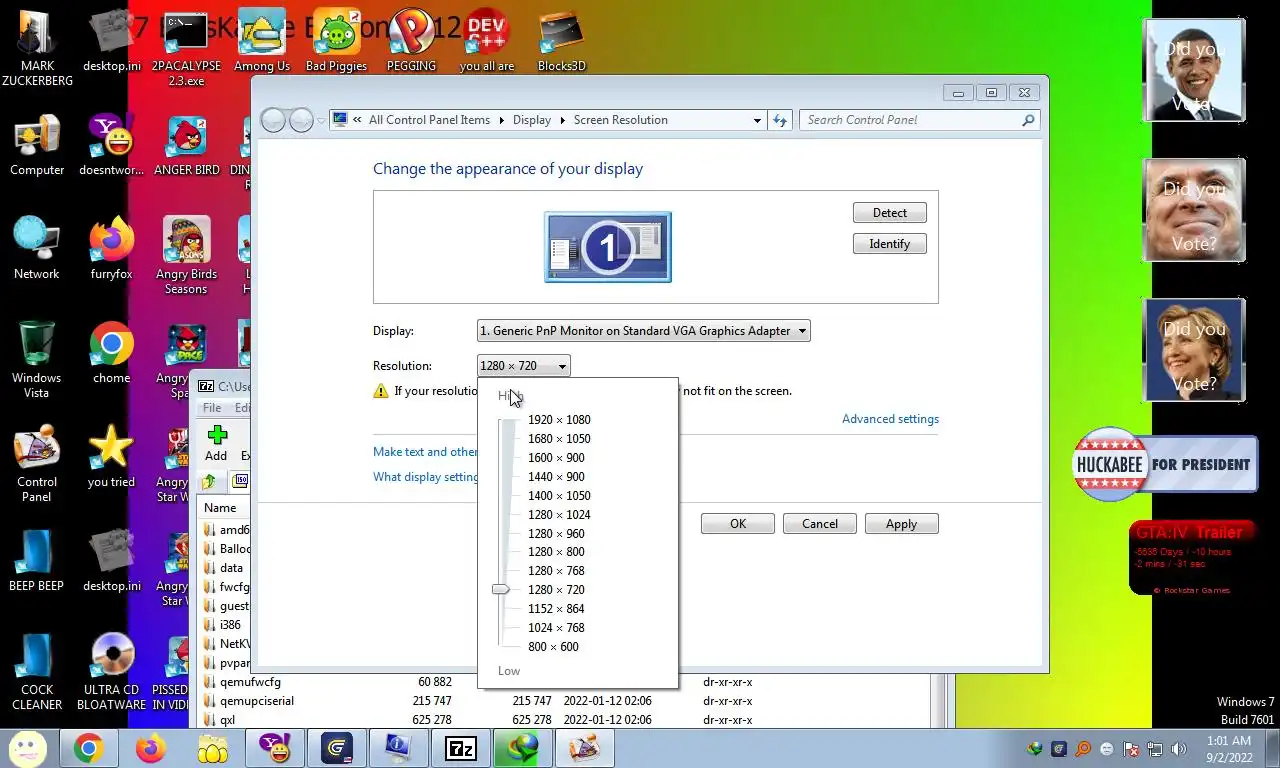Image resolution: width=1280 pixels, height=768 pixels.
Task: Click the 'Screen Resolution' breadcrumb
Action: pos(620,120)
